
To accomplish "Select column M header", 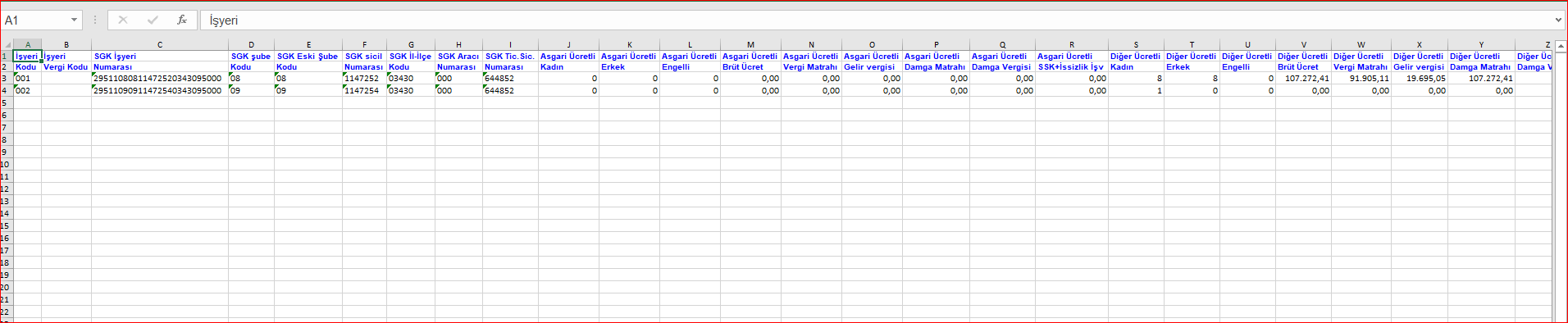I will click(x=750, y=45).
